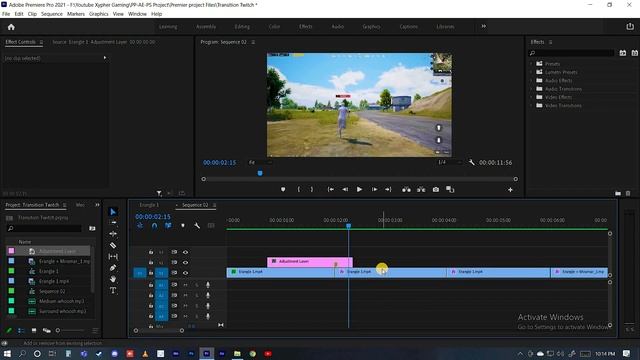Open Project panel overflow chevrons
The height and width of the screenshot is (360, 640).
pyautogui.click(x=97, y=205)
